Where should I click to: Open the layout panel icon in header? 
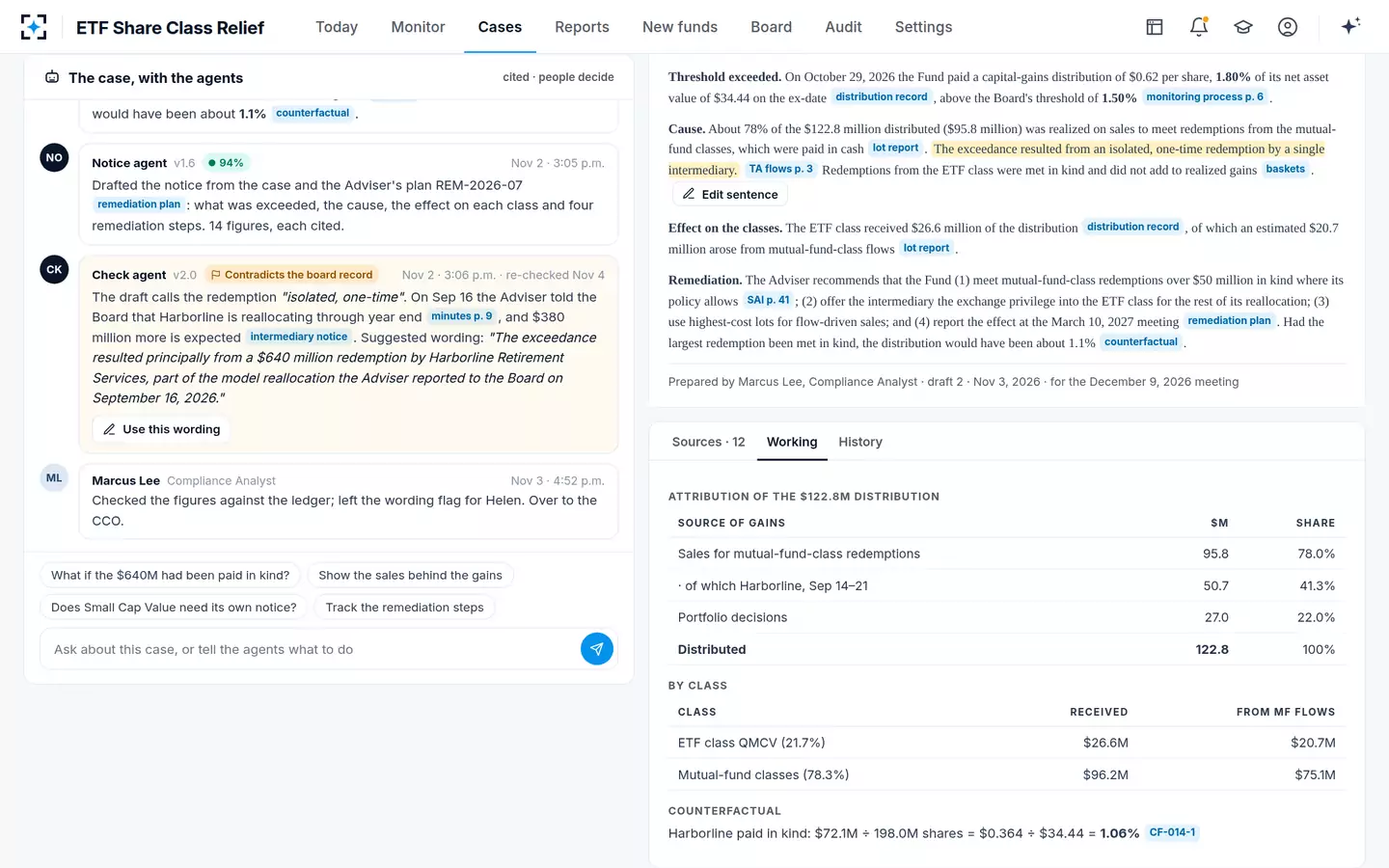coord(1155,27)
